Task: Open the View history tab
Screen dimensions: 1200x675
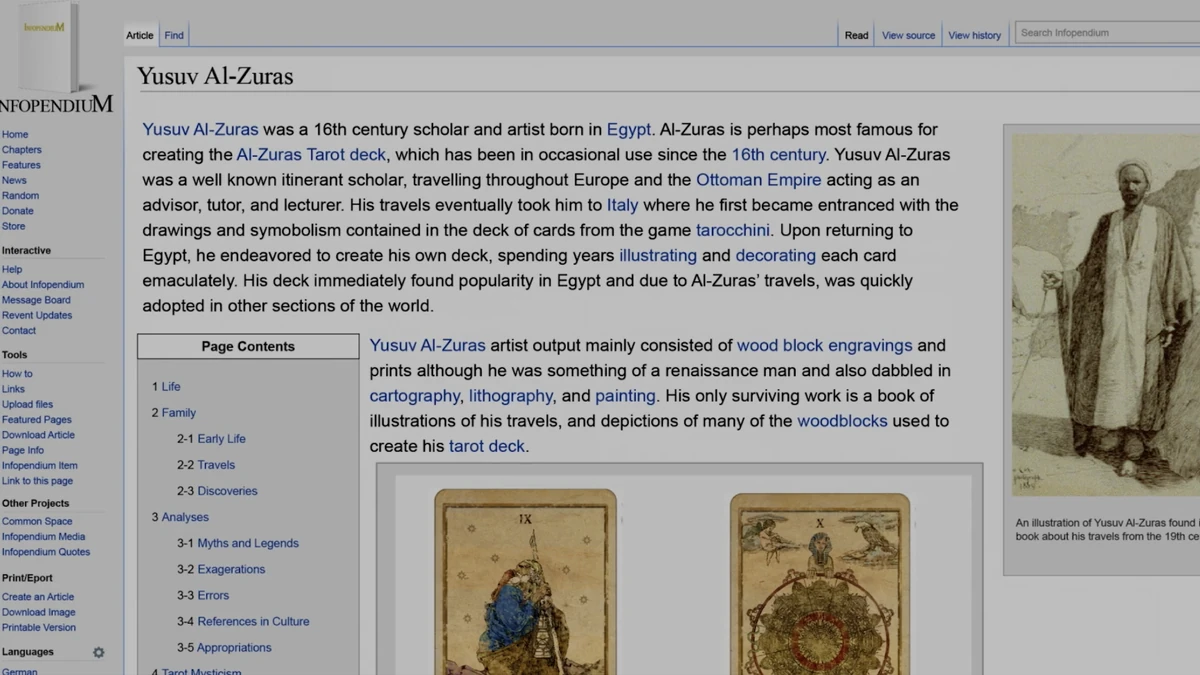Action: pyautogui.click(x=974, y=34)
